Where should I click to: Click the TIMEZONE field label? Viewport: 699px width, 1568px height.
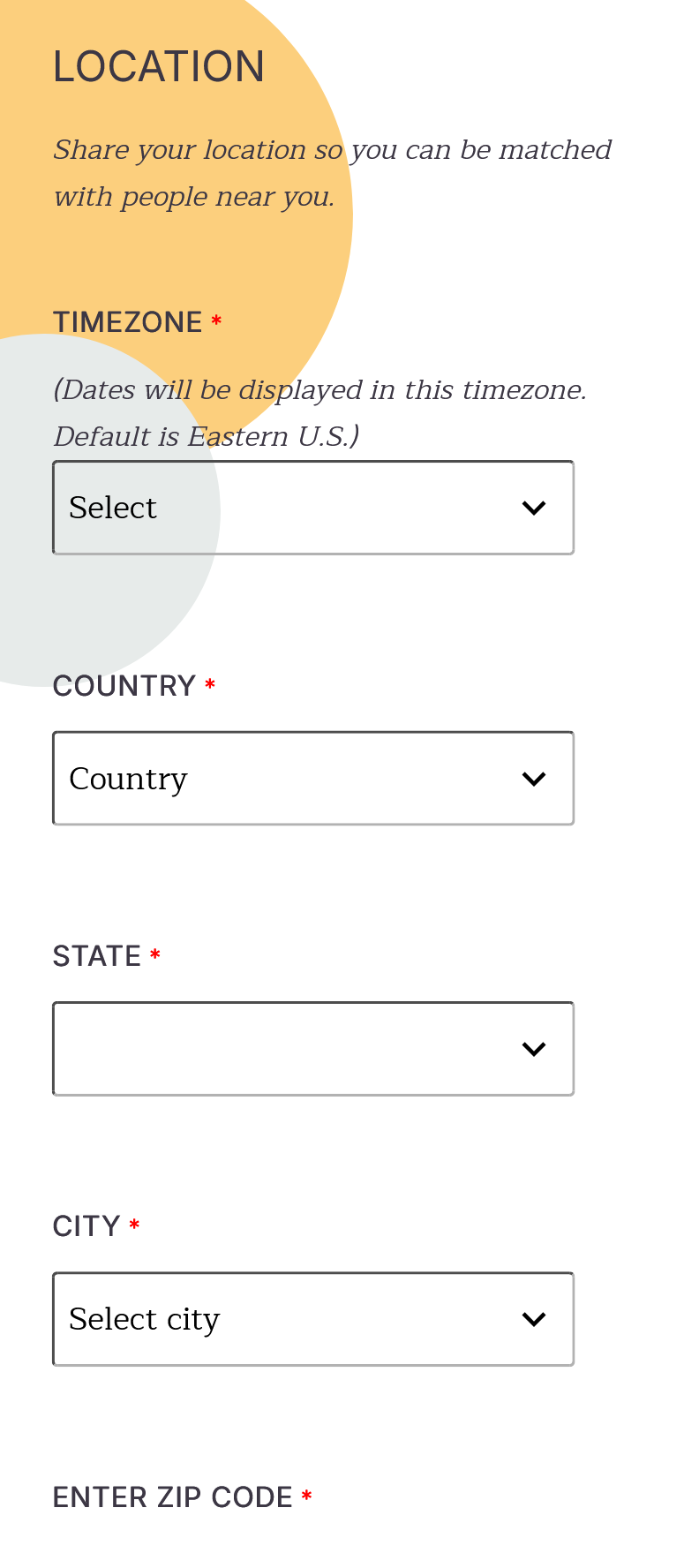tap(128, 322)
